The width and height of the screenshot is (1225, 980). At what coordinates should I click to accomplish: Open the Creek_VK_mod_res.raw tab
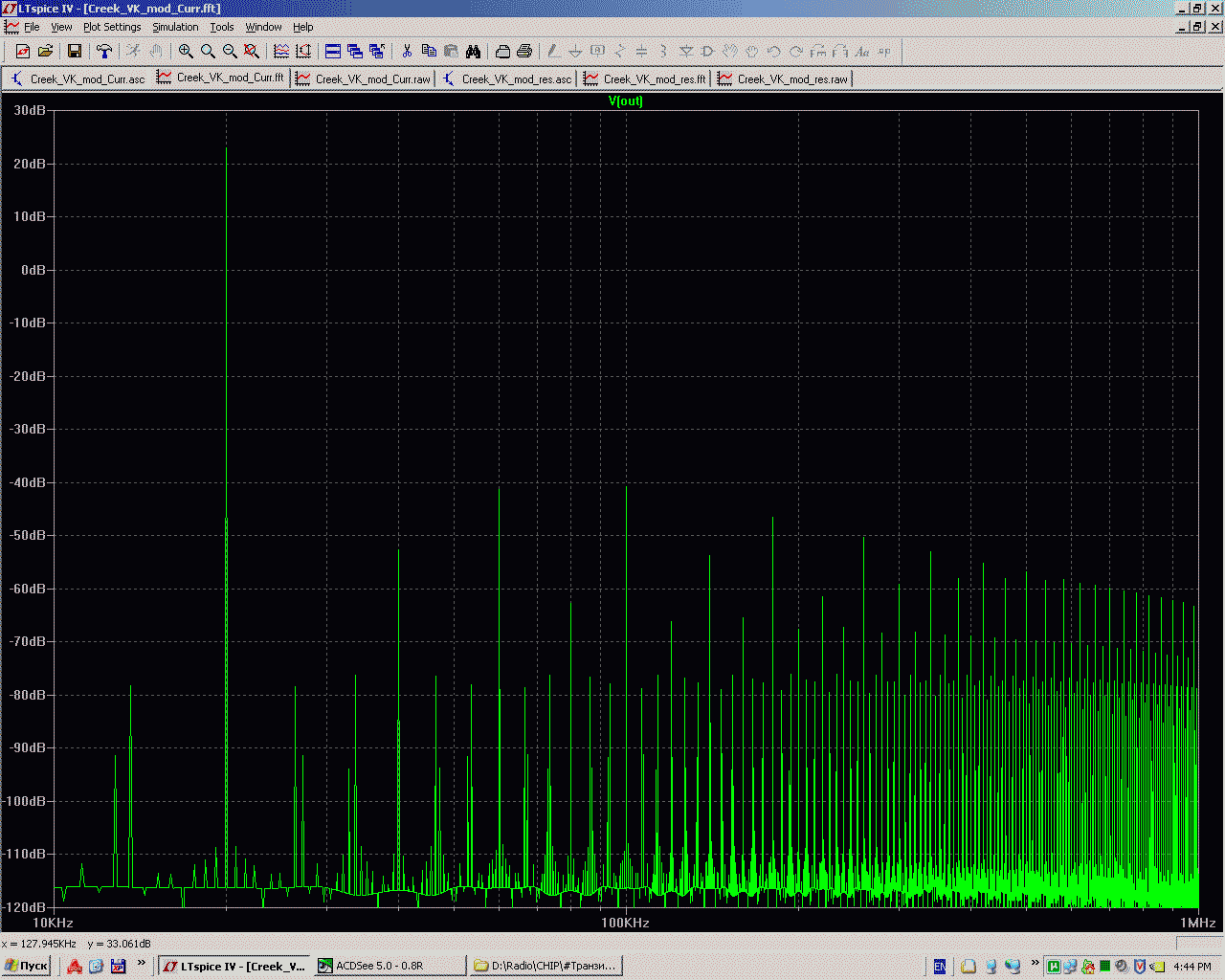tap(783, 78)
